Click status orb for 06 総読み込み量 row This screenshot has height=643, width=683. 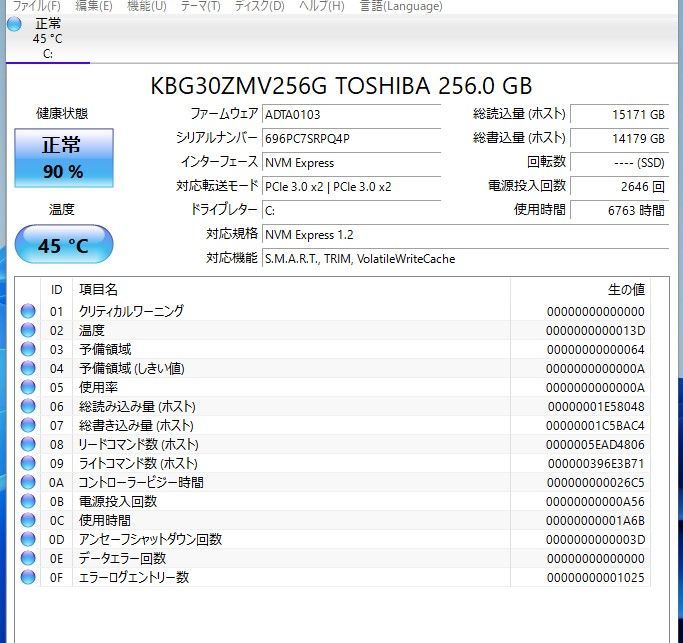tap(28, 406)
